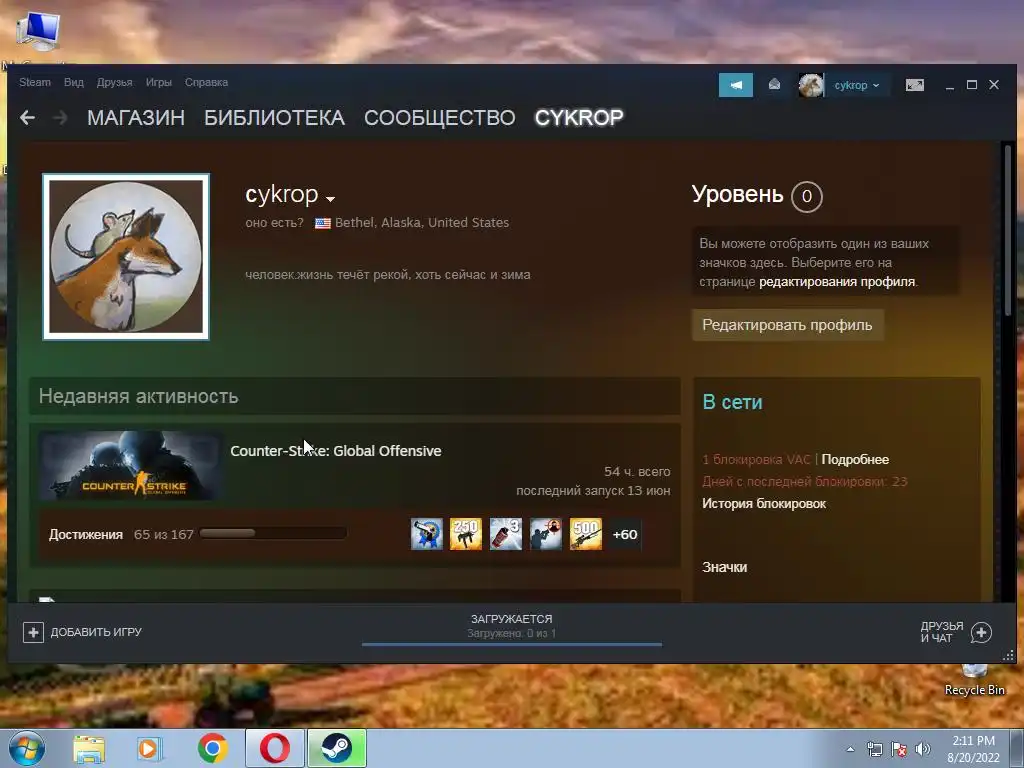Image resolution: width=1024 pixels, height=768 pixels.
Task: Click the ДРУЗЬЯ И ЧАТ label
Action: point(942,632)
